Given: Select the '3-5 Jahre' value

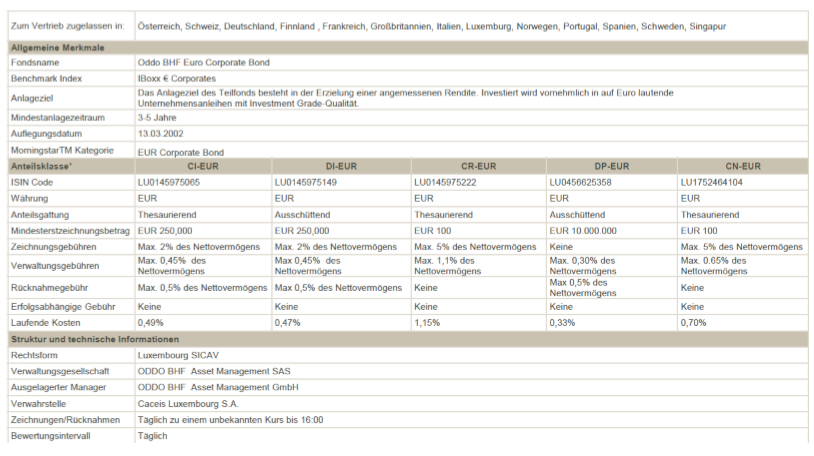Looking at the screenshot, I should 157,117.
